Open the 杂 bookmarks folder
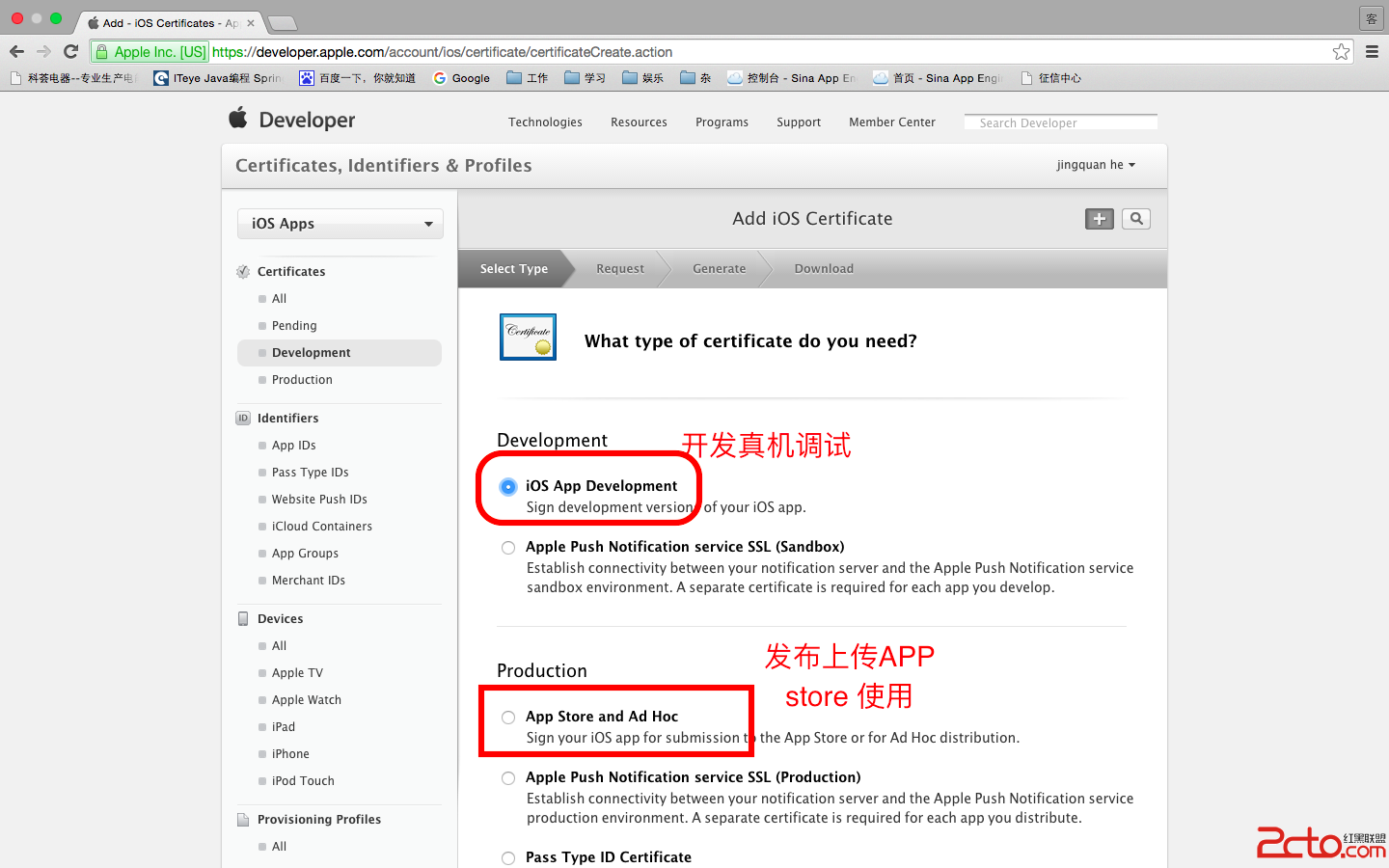The height and width of the screenshot is (868, 1389). [694, 78]
